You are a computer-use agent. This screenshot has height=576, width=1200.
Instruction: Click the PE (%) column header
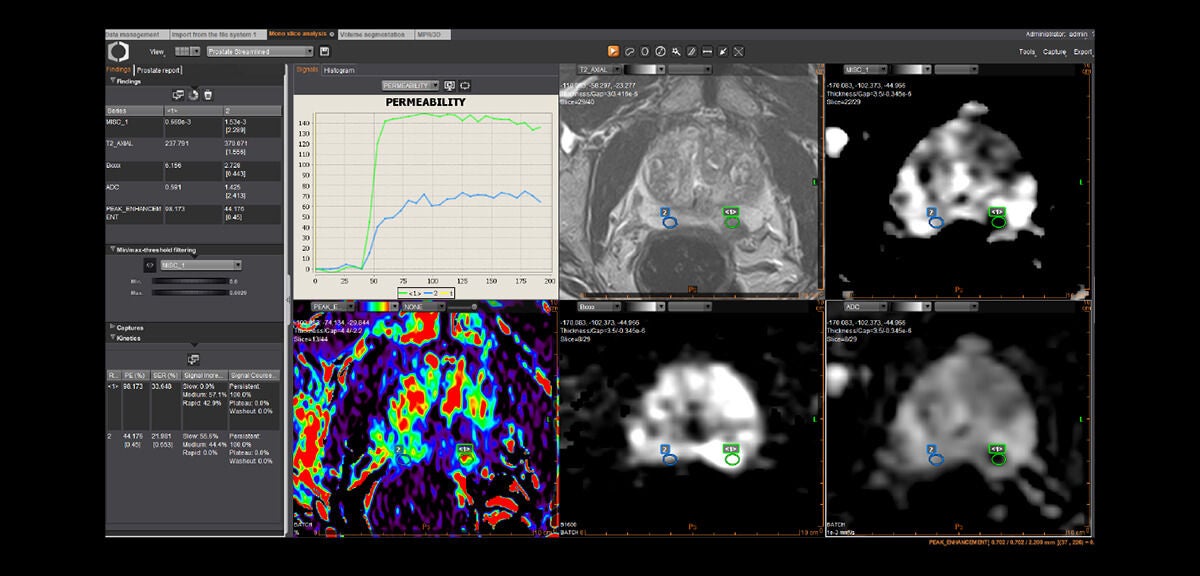[133, 374]
